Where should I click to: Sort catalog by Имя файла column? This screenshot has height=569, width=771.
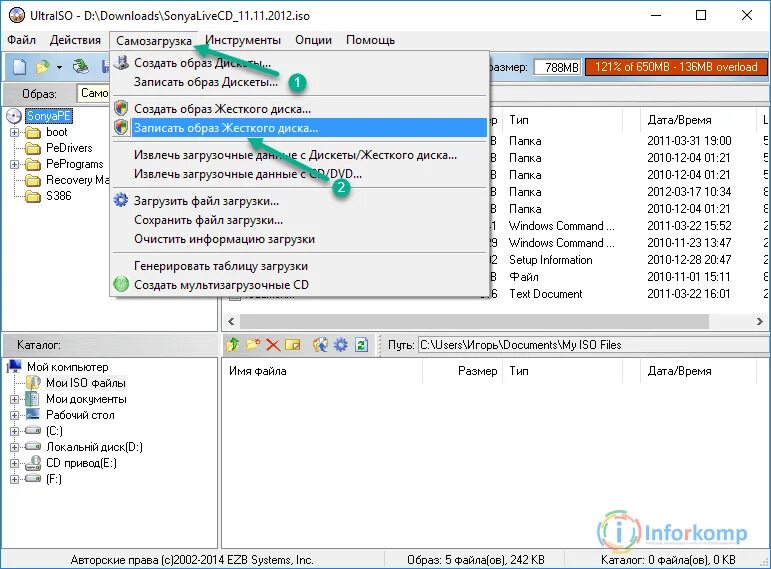(x=322, y=371)
